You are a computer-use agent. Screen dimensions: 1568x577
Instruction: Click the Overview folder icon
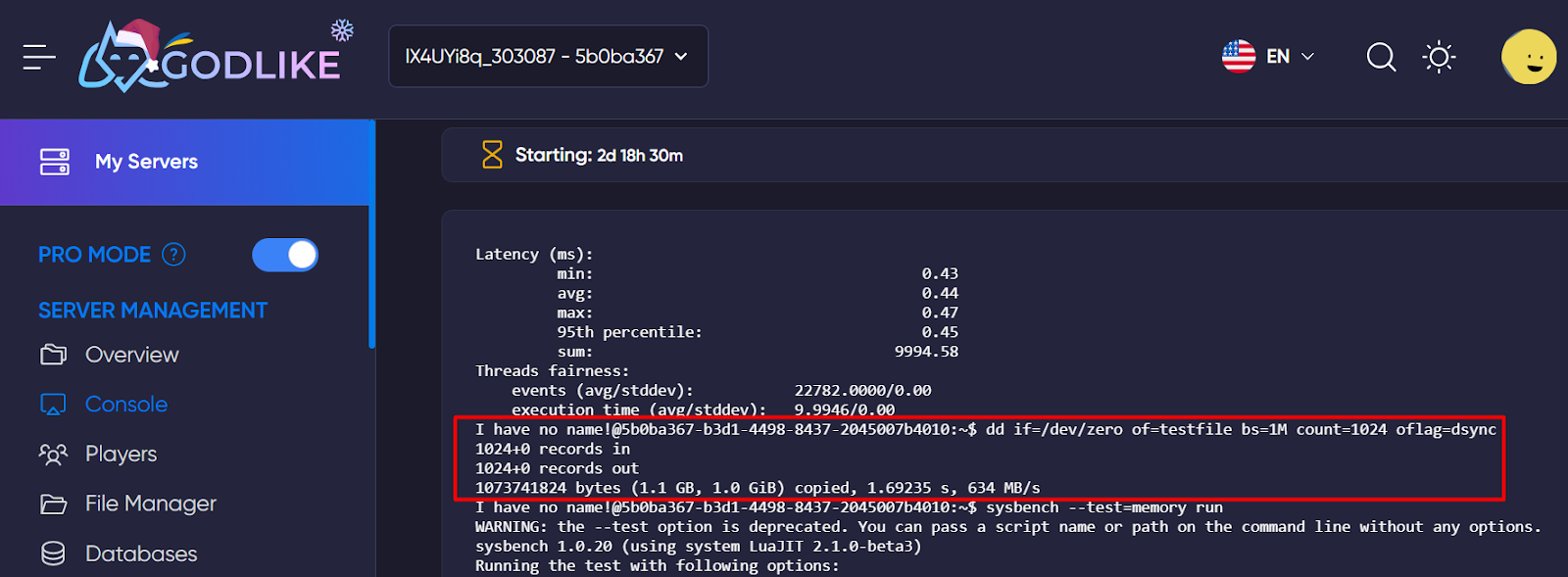[x=54, y=355]
